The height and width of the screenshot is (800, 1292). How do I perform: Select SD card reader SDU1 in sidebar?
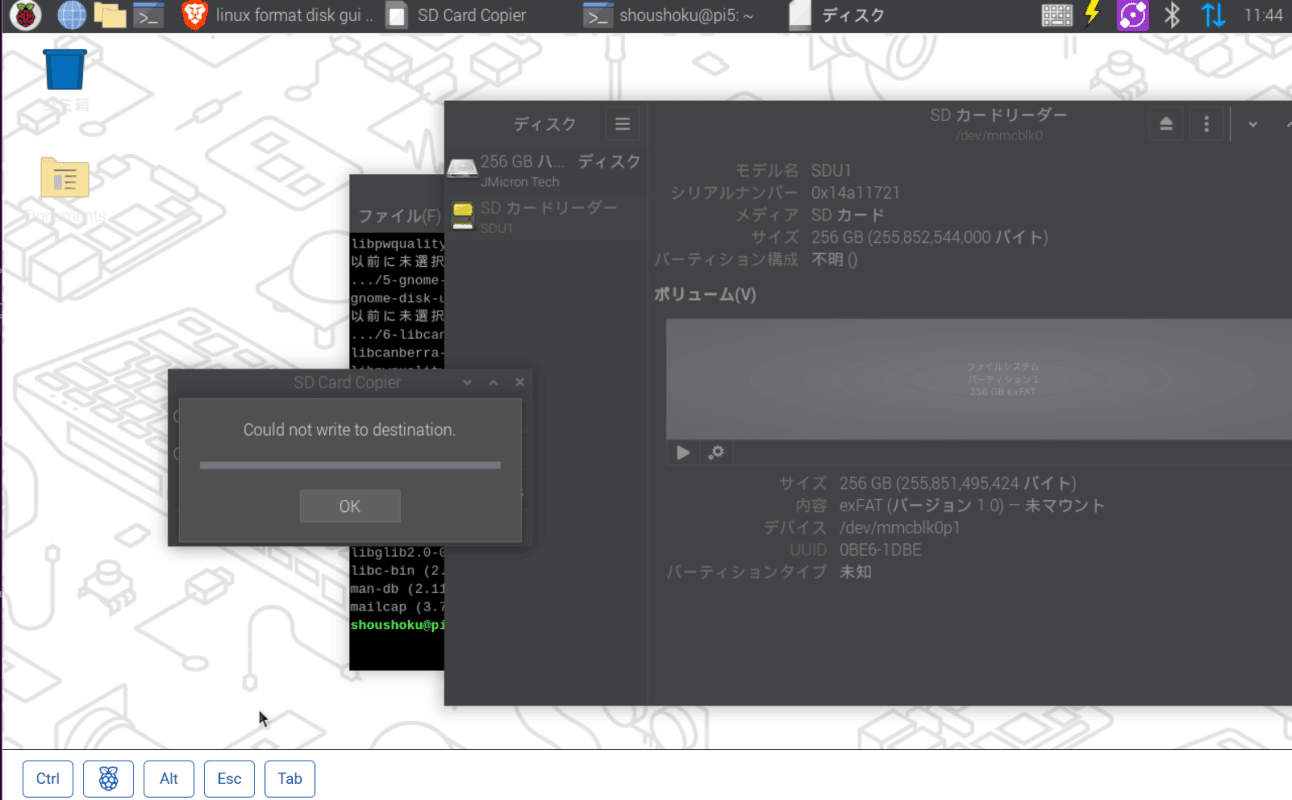click(545, 216)
